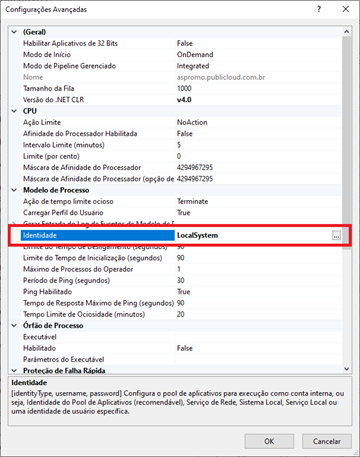
Task: Select the Ping Habilitado property
Action: tap(47, 292)
